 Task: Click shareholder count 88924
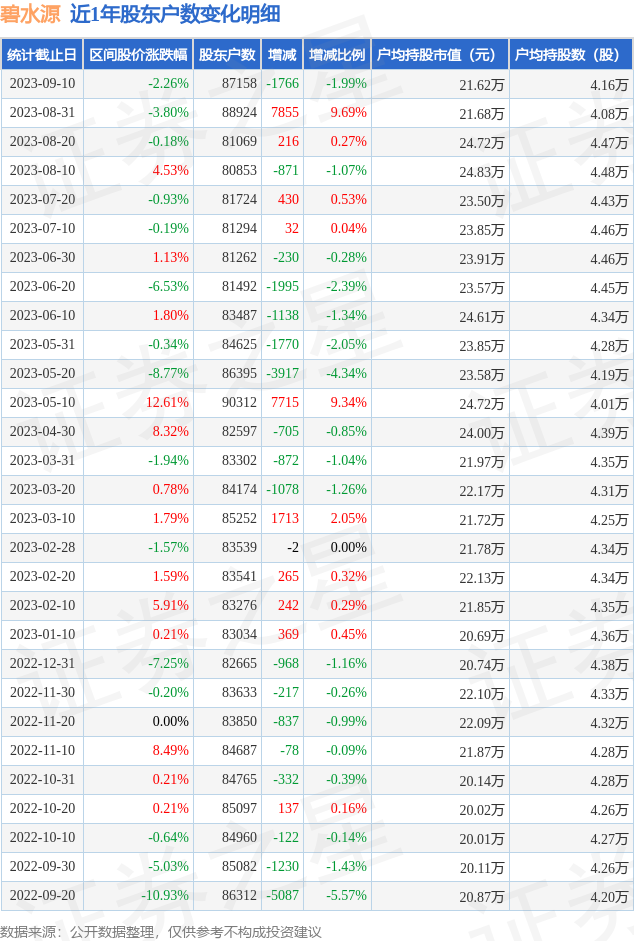[240, 112]
